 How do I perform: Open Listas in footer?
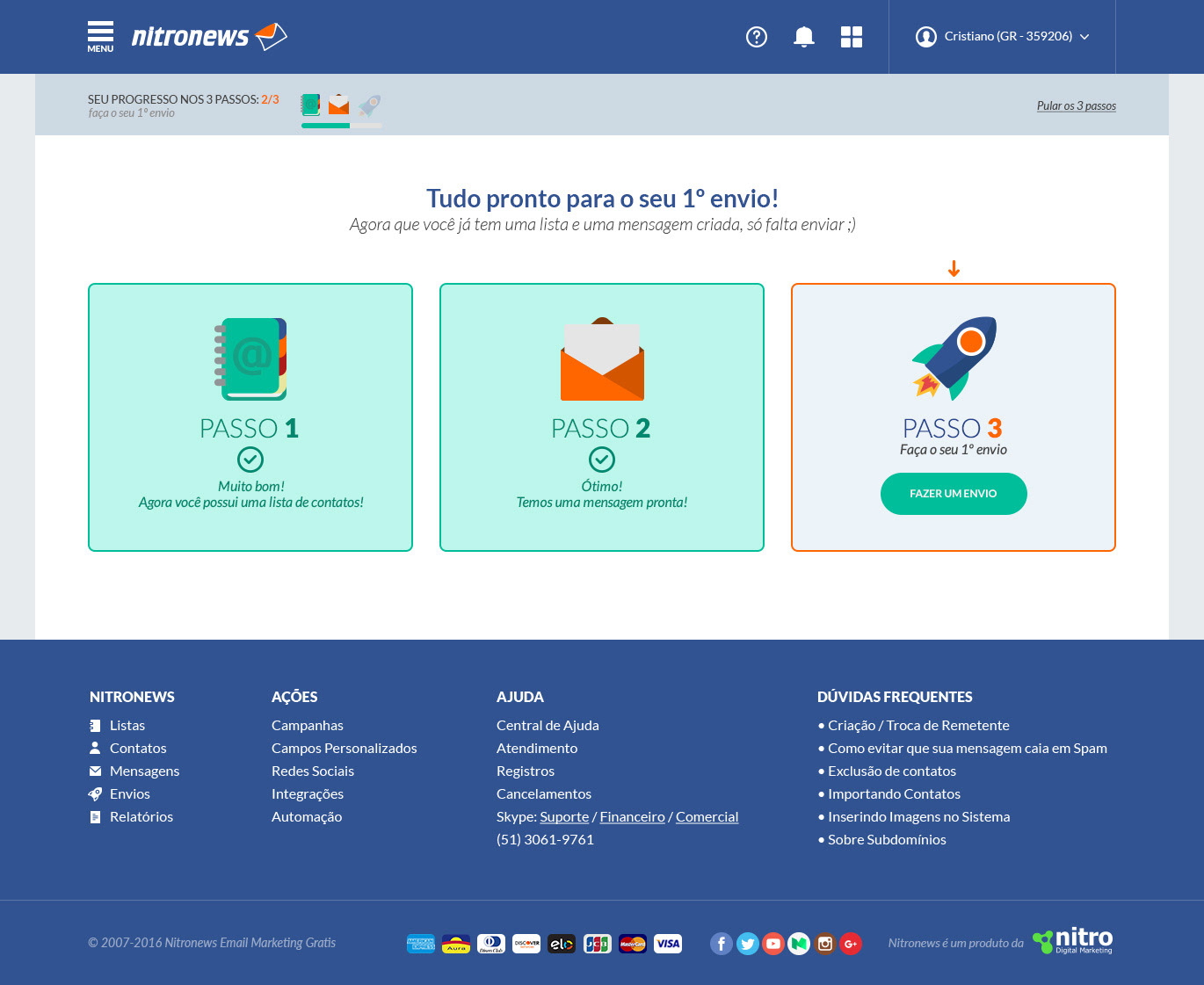click(x=127, y=726)
